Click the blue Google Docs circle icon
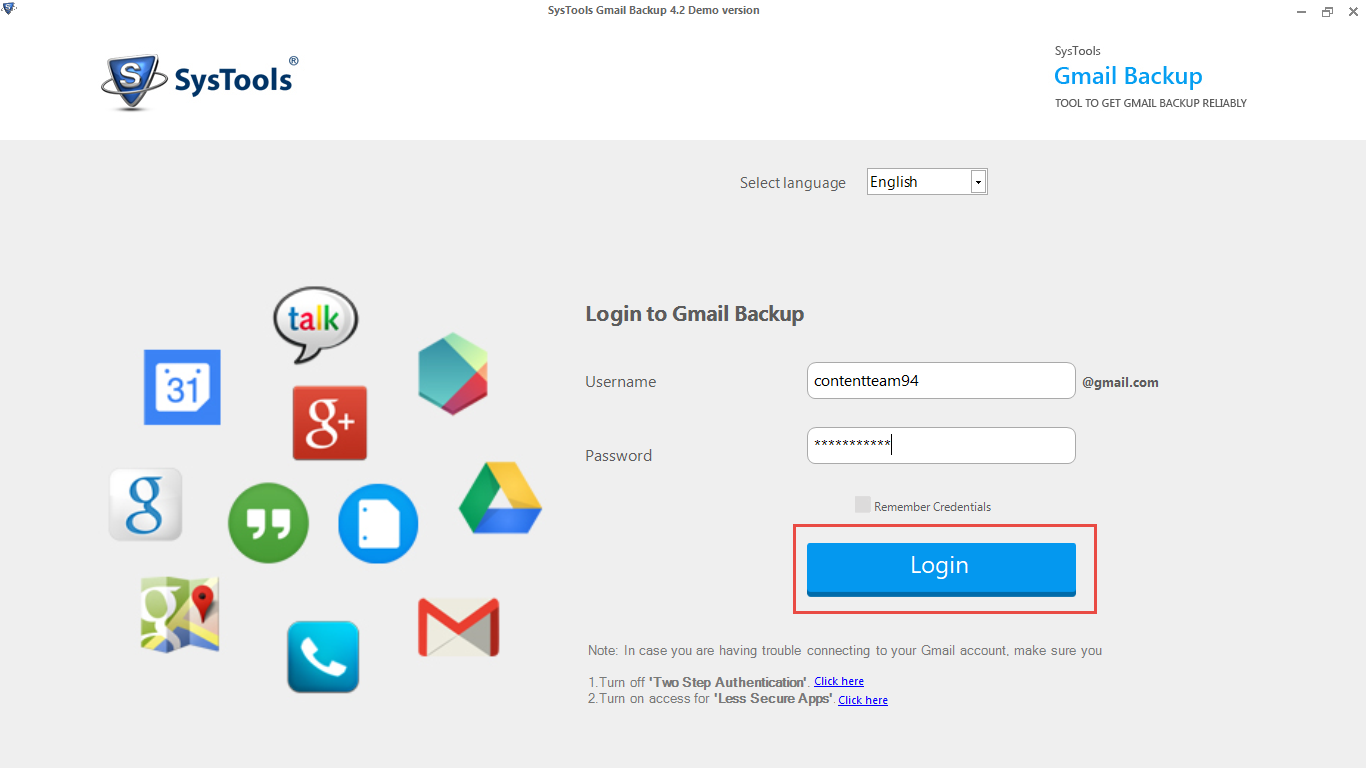Viewport: 1366px width, 768px height. 378,524
